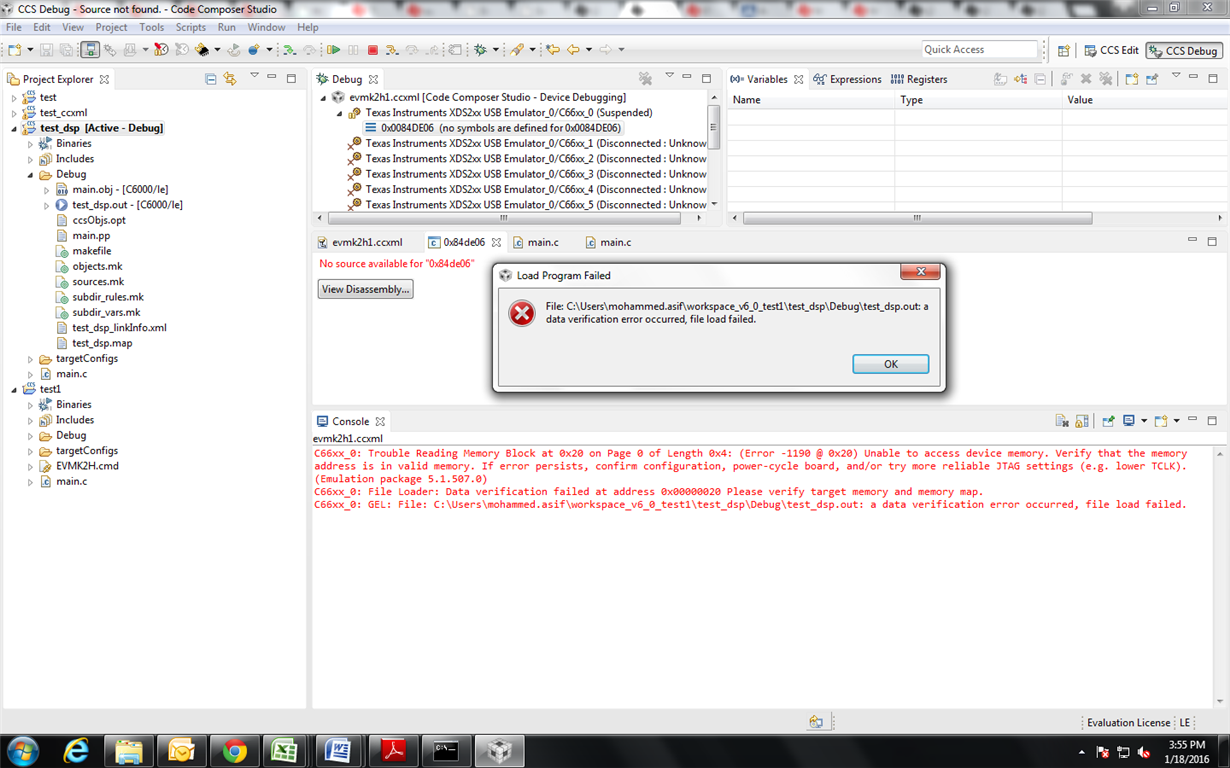Click the Collapse All icon in Variables view
The height and width of the screenshot is (768, 1230).
tap(1040, 78)
